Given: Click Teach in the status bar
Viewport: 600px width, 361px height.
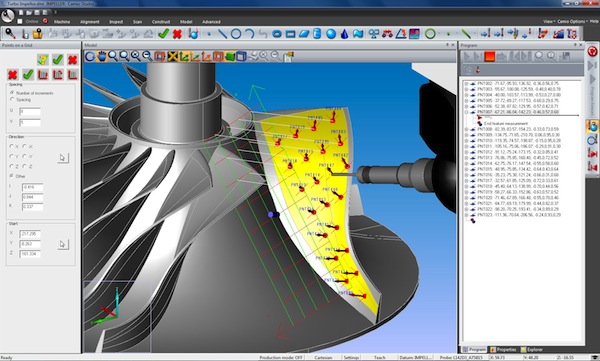Looking at the screenshot, I should [x=379, y=358].
